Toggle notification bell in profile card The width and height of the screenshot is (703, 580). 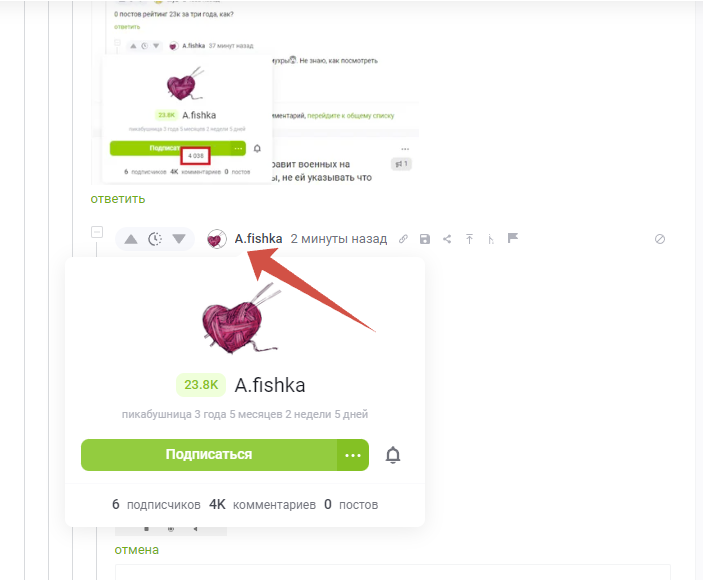coord(393,455)
